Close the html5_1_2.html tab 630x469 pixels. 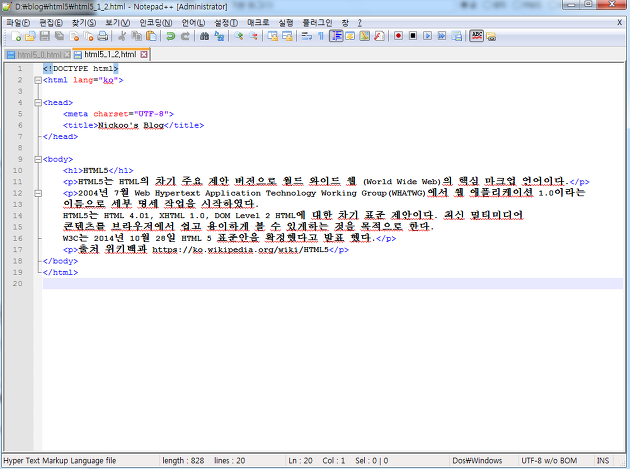144,54
